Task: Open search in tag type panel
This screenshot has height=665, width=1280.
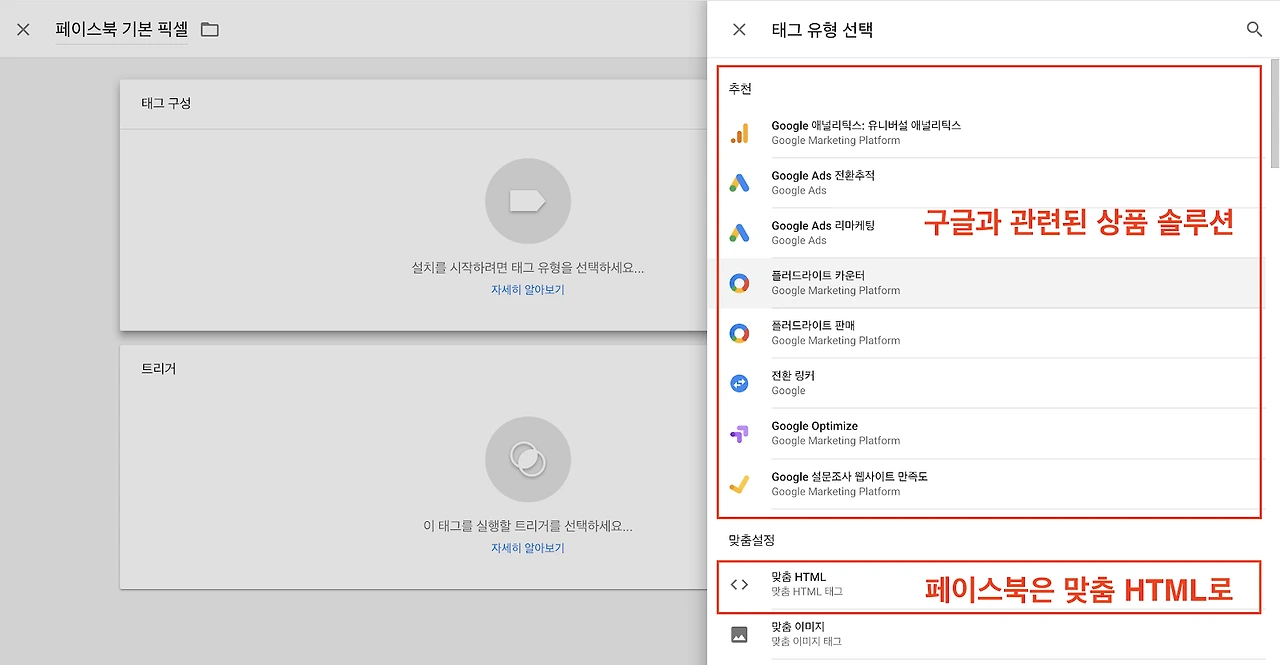Action: [1254, 30]
